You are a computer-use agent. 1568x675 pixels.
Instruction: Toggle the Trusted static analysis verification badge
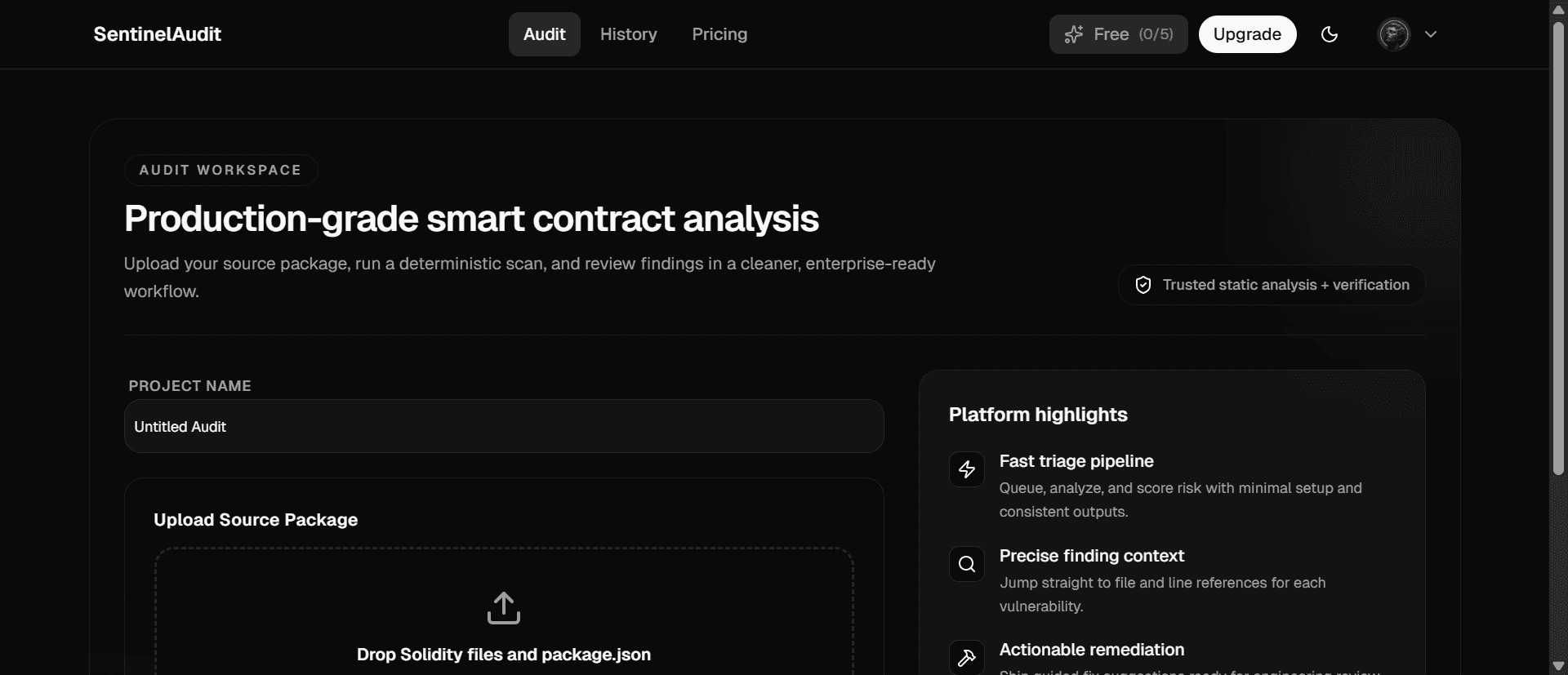click(x=1271, y=284)
